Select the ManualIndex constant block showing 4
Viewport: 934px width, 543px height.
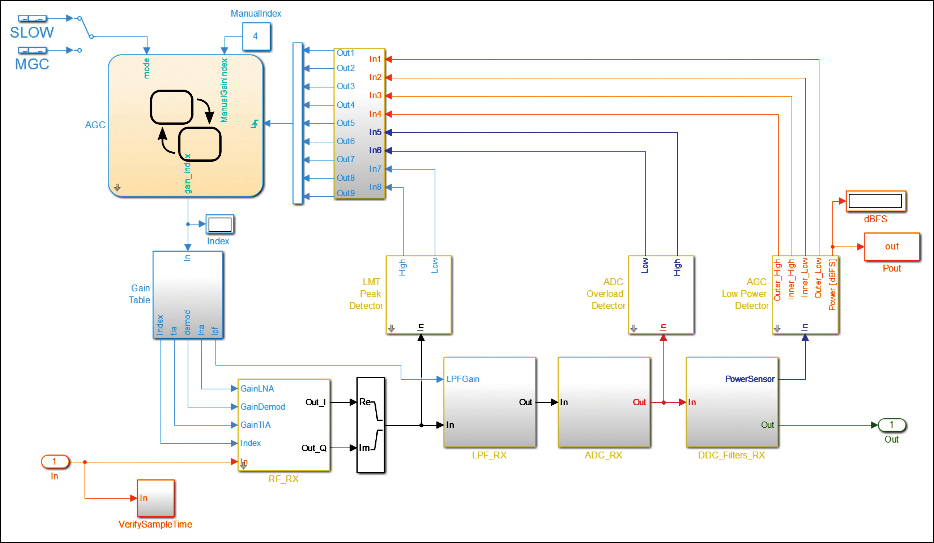coord(256,36)
